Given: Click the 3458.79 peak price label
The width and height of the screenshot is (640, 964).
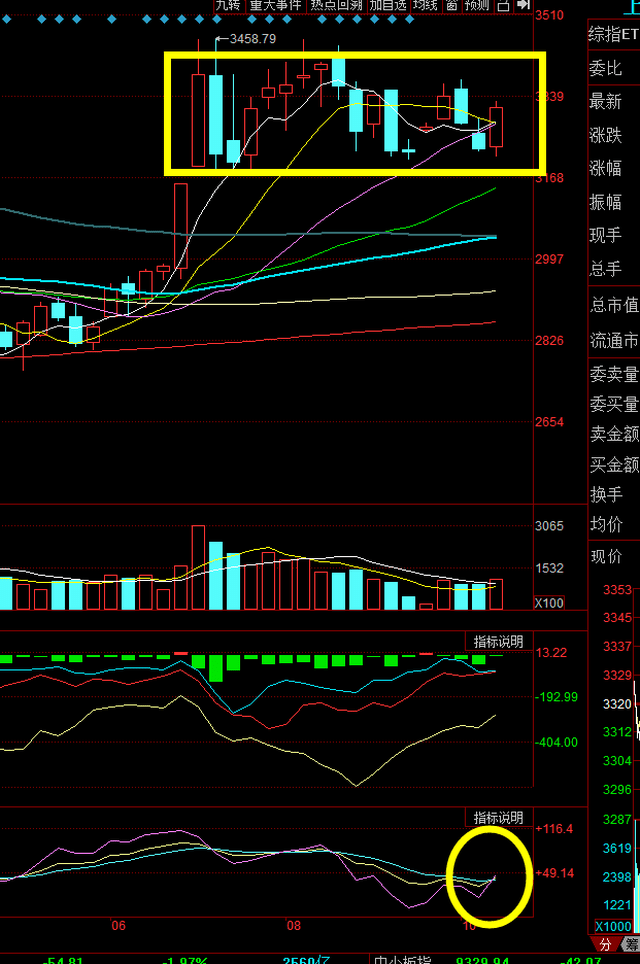Looking at the screenshot, I should click(x=253, y=39).
